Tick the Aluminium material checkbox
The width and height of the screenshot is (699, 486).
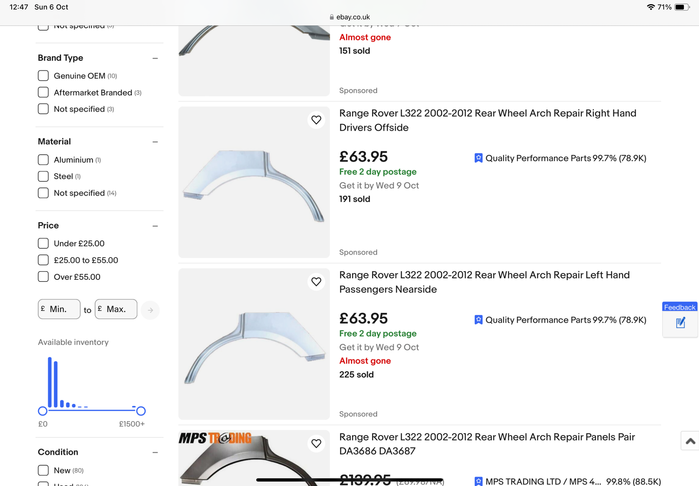click(x=43, y=160)
